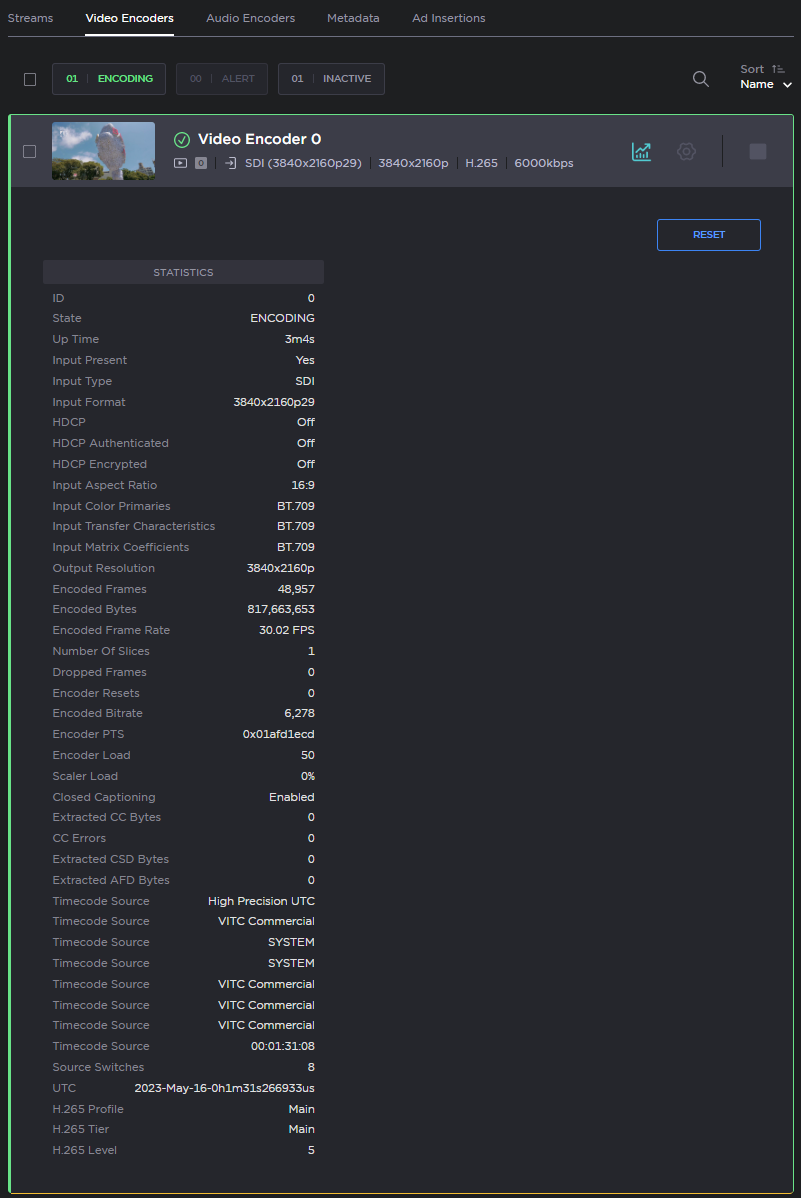Go to the Metadata tab

point(353,18)
